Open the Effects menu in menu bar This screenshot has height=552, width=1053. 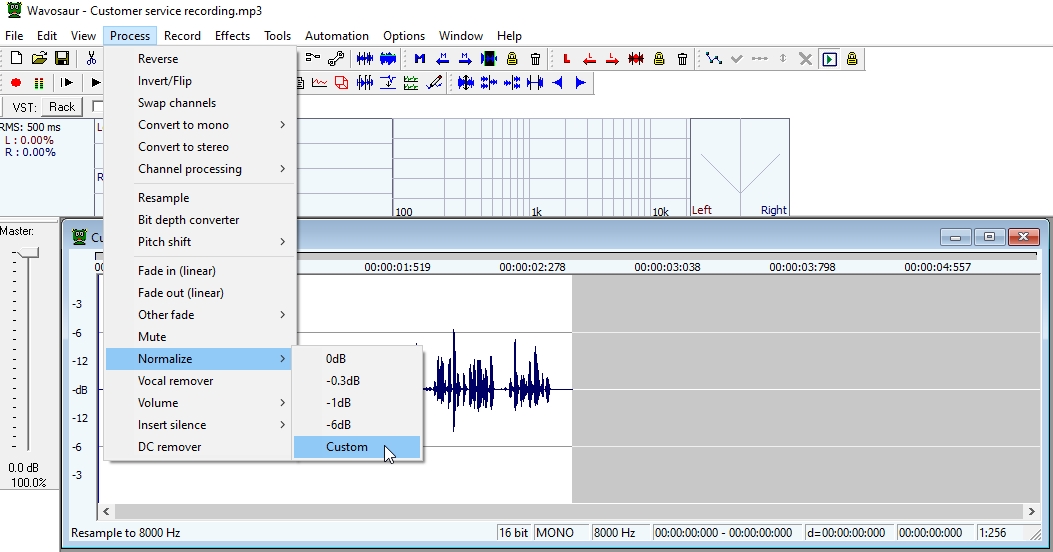point(232,36)
